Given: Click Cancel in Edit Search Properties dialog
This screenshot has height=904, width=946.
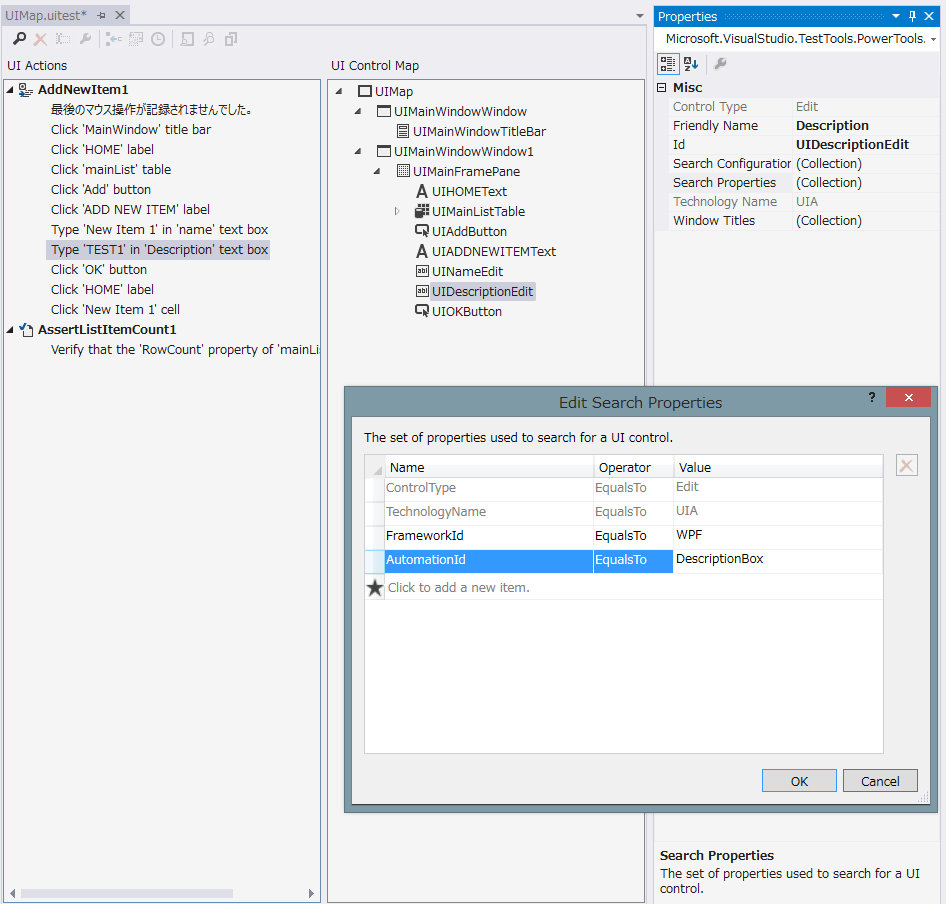Looking at the screenshot, I should coord(880,781).
